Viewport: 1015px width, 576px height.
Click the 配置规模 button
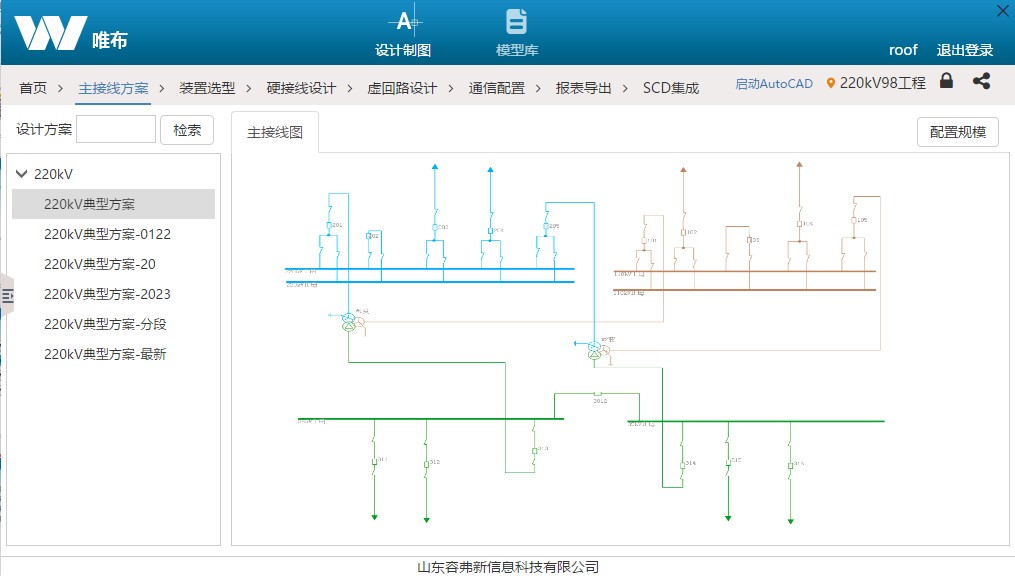pyautogui.click(x=957, y=132)
